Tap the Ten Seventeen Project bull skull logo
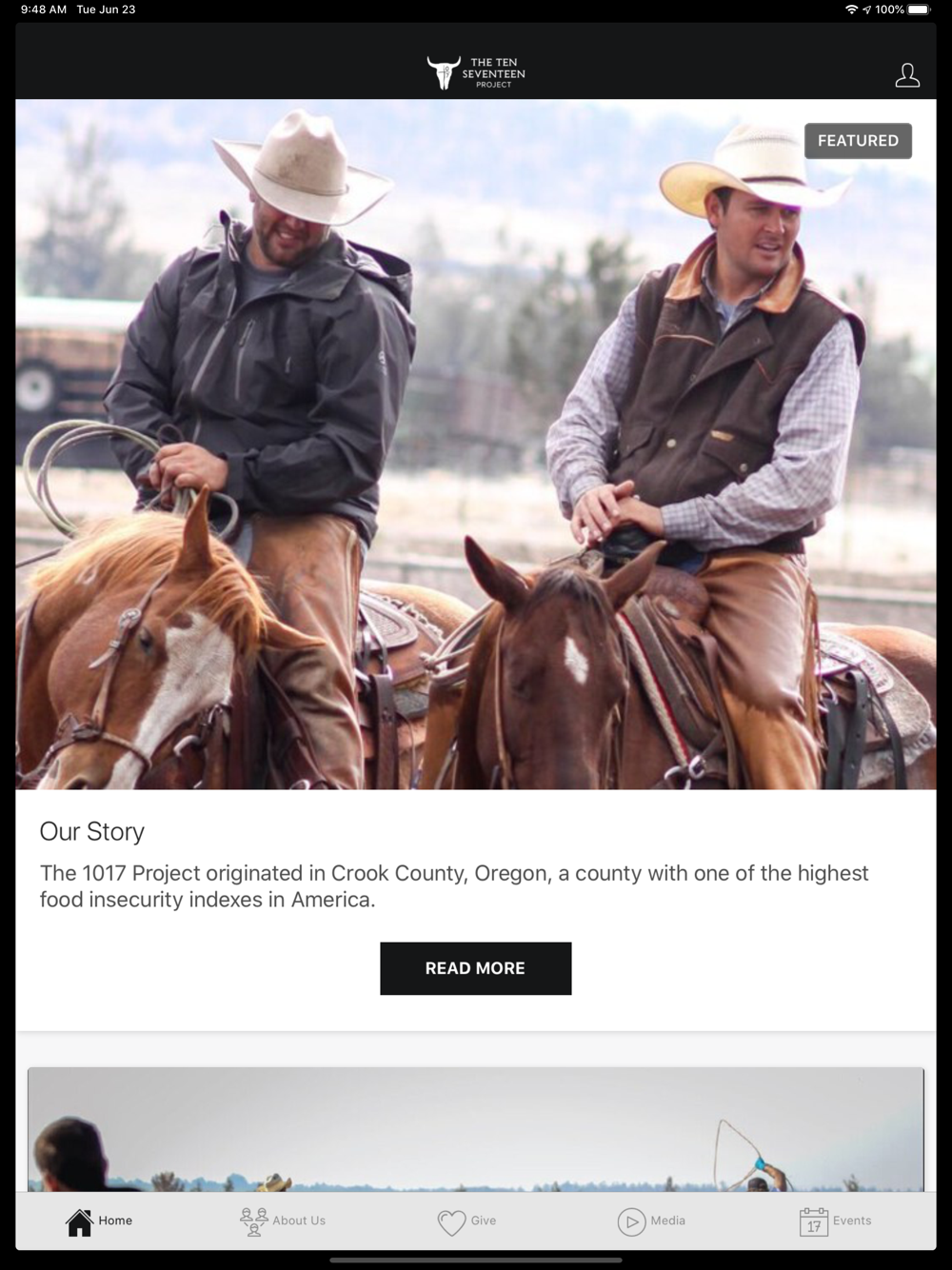 tap(444, 72)
